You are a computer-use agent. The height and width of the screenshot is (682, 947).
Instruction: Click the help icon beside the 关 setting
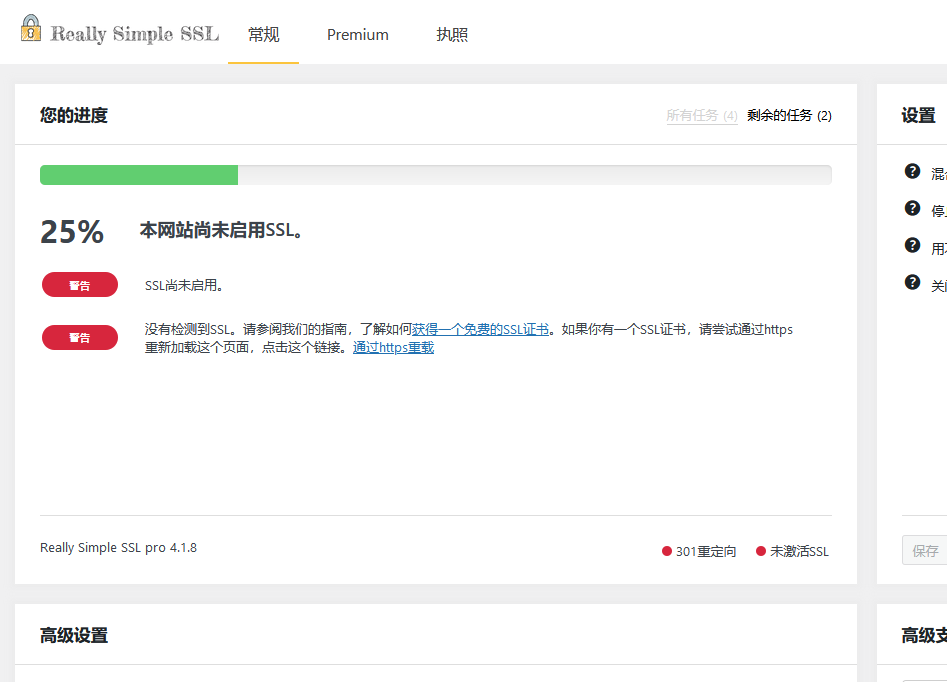tap(912, 282)
